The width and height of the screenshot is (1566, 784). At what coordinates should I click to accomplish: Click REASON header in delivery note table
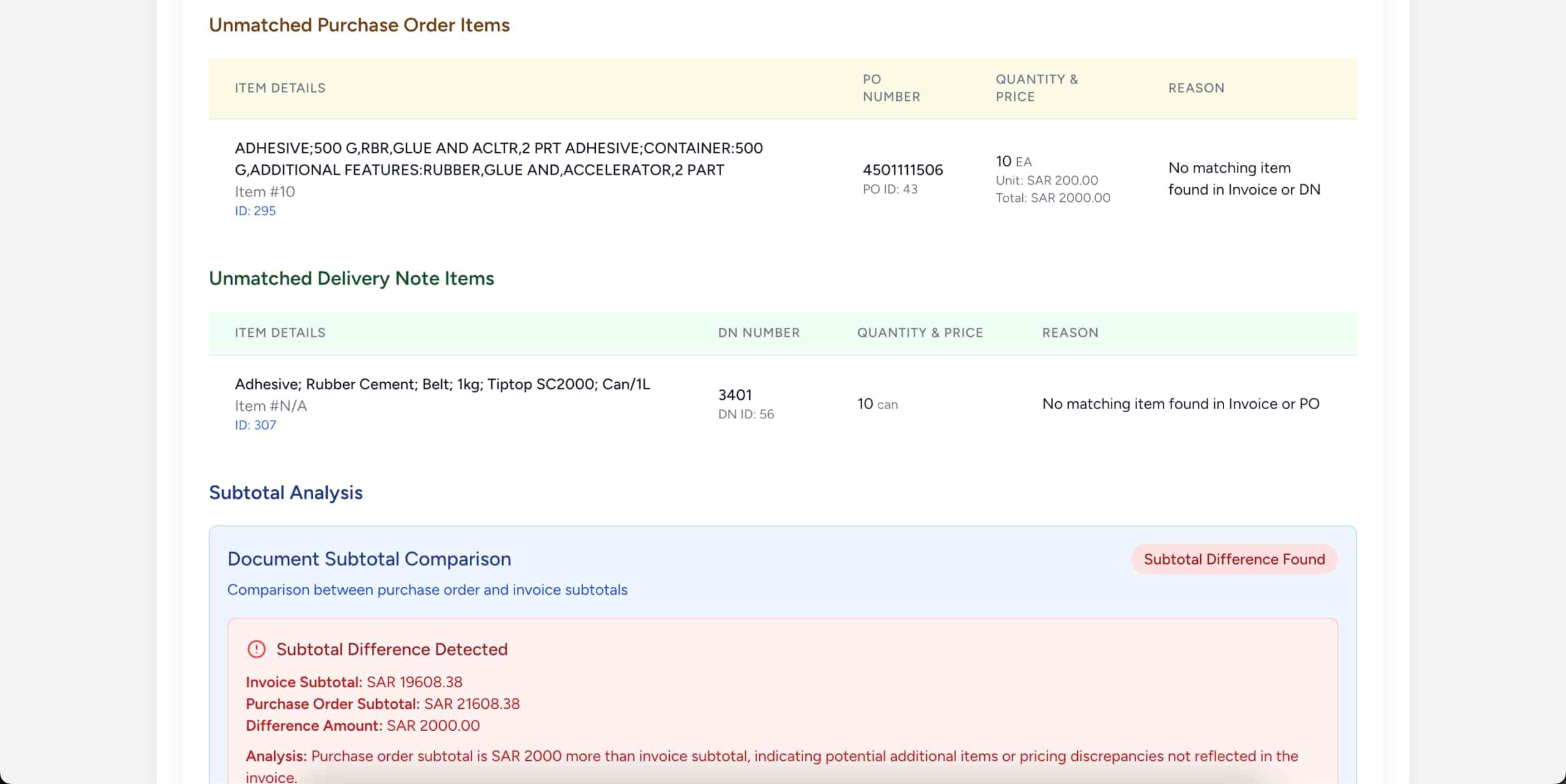click(x=1070, y=333)
